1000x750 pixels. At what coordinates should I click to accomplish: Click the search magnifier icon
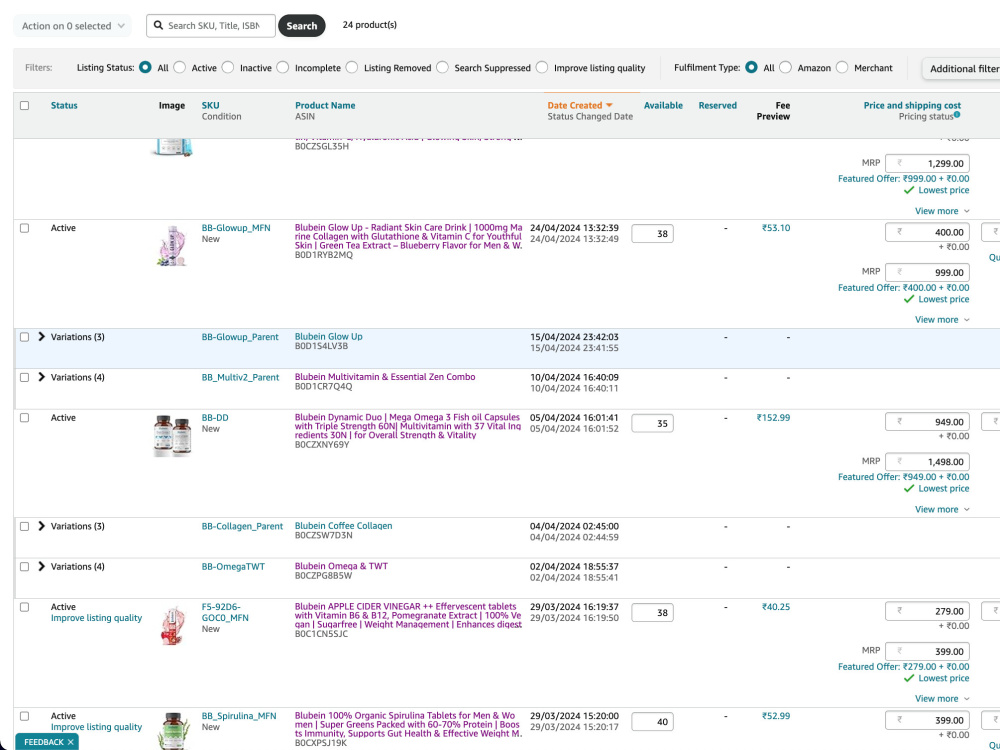pyautogui.click(x=158, y=26)
